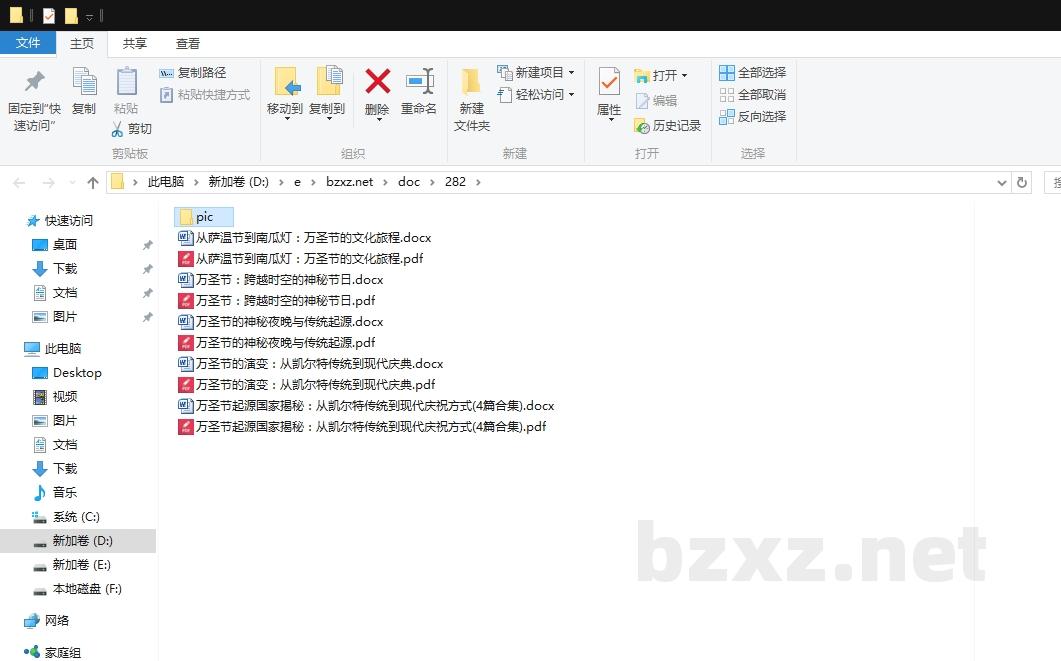Viewport: 1061px width, 661px height.
Task: Click the Pin to Quick Access icon
Action: (35, 82)
